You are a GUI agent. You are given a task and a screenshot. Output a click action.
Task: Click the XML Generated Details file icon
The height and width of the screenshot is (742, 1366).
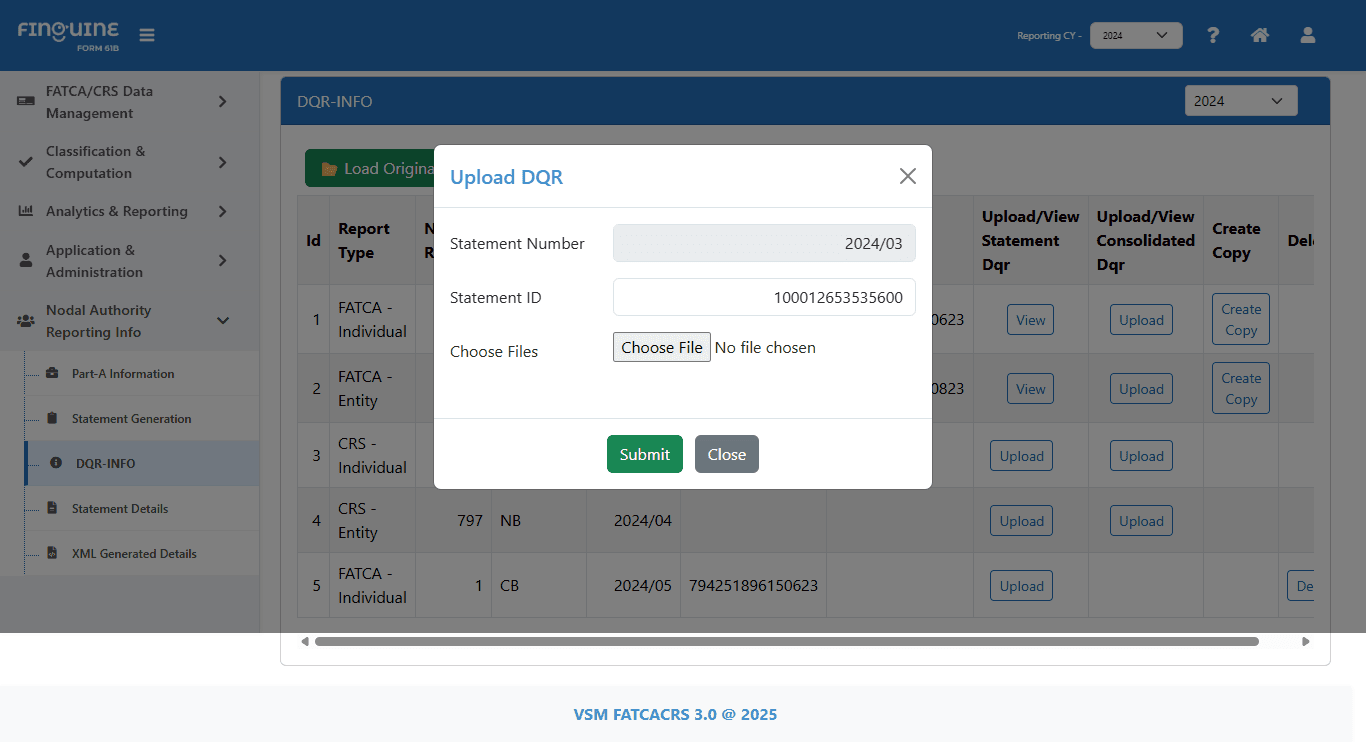point(52,554)
